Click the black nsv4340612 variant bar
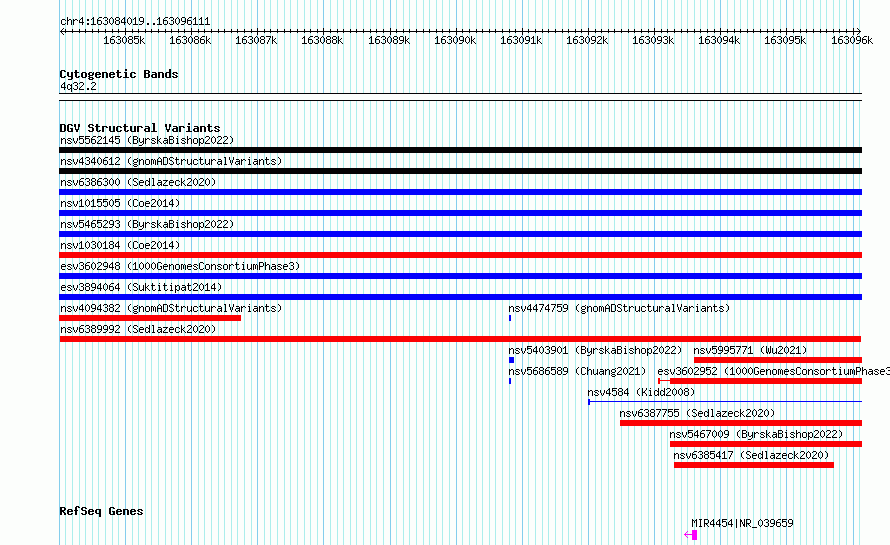 point(460,171)
